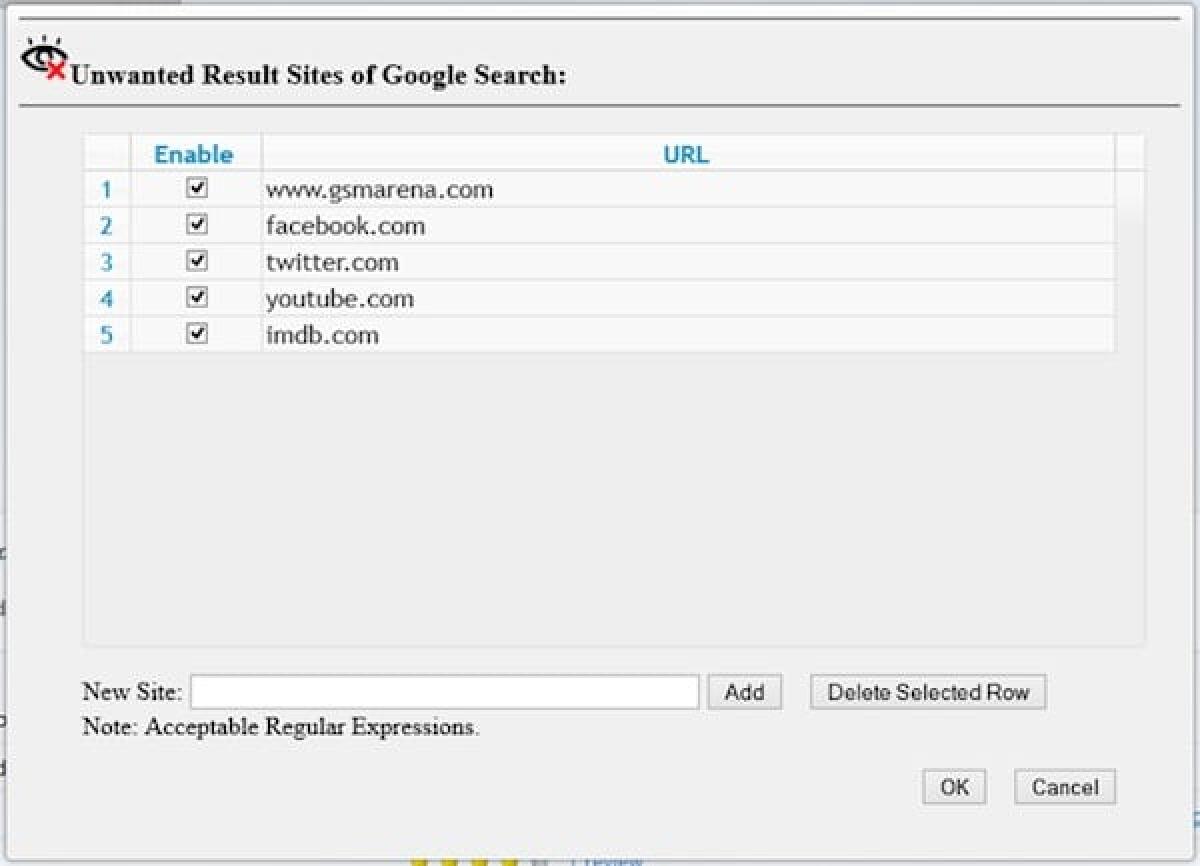
Task: Click the Enable column header
Action: (x=194, y=154)
